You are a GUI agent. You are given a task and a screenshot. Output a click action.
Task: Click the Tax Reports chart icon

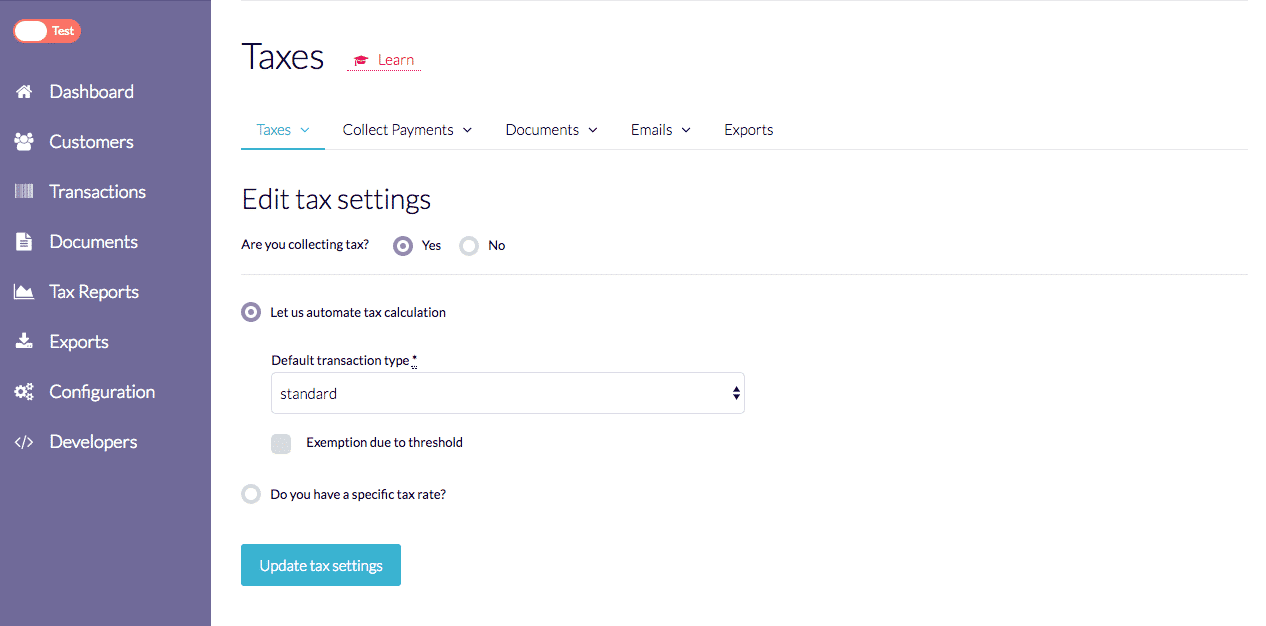tap(24, 292)
